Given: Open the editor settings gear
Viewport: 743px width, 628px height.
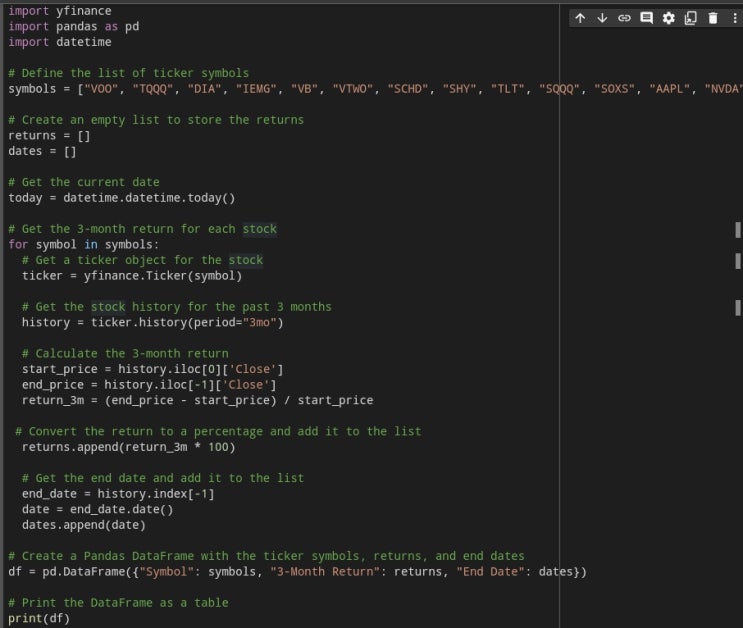Looking at the screenshot, I should pos(668,18).
